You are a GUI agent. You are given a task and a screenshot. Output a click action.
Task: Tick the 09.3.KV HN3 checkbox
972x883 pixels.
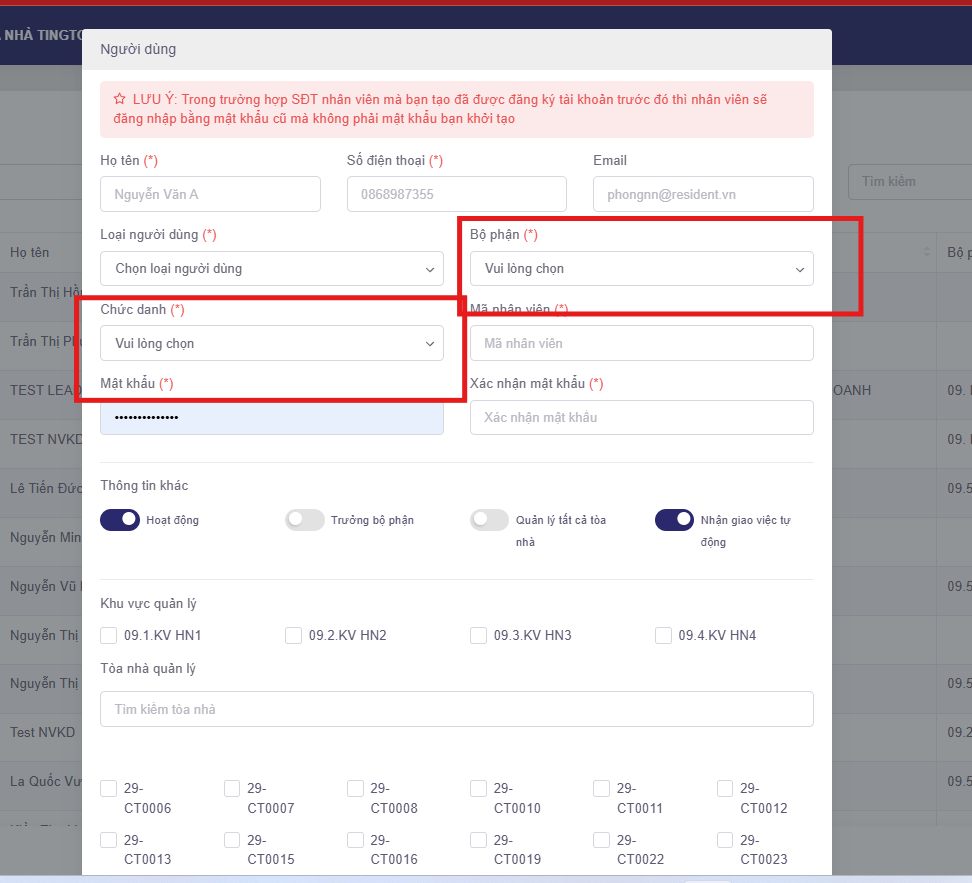point(479,636)
